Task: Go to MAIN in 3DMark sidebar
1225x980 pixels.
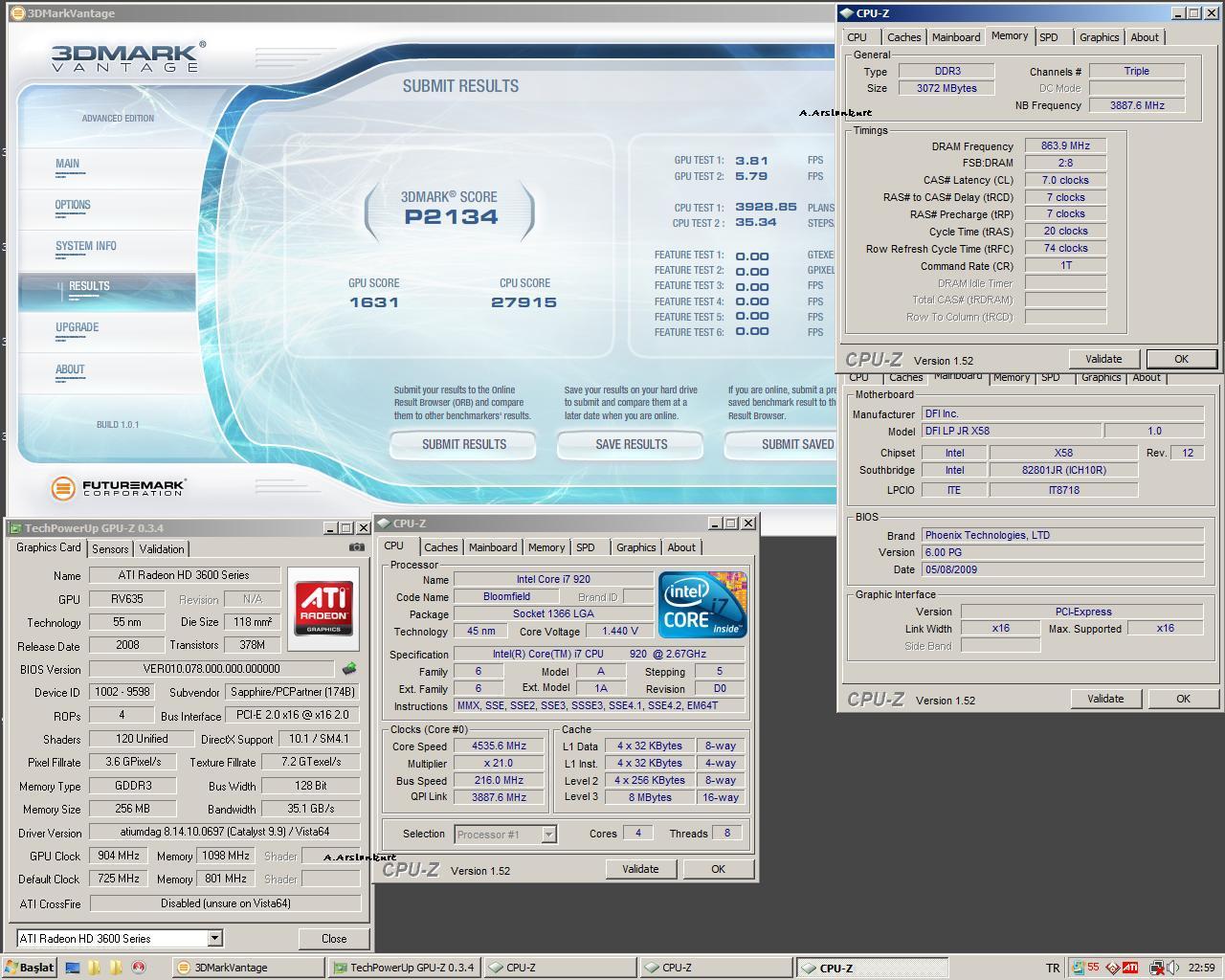Action: click(68, 164)
